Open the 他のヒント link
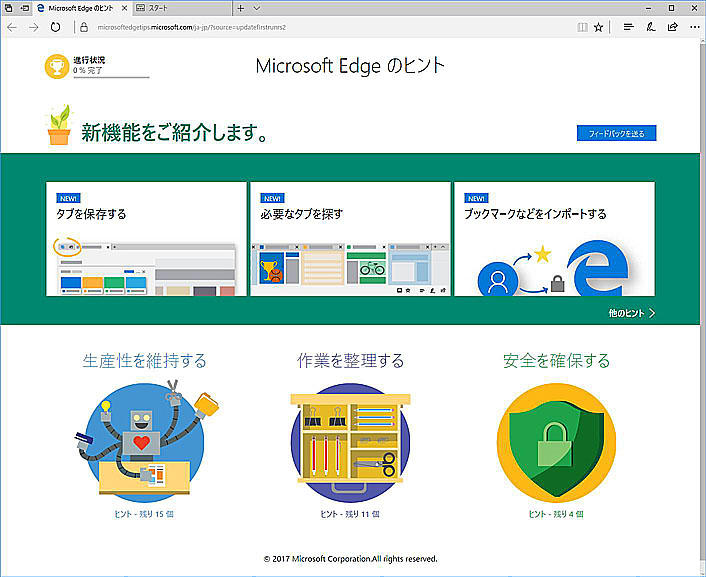 click(631, 313)
